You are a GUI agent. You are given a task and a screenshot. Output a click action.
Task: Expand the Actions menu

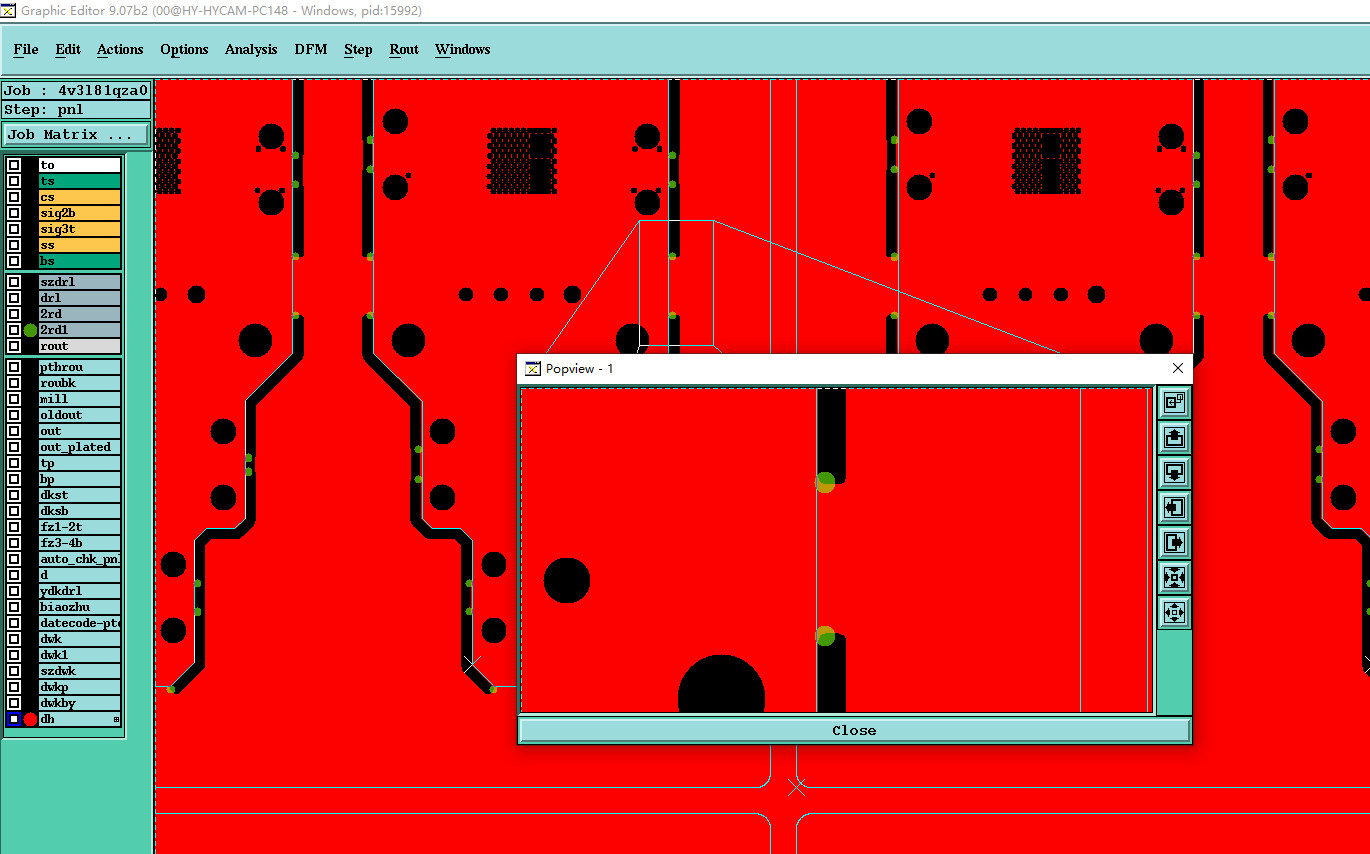[x=120, y=49]
